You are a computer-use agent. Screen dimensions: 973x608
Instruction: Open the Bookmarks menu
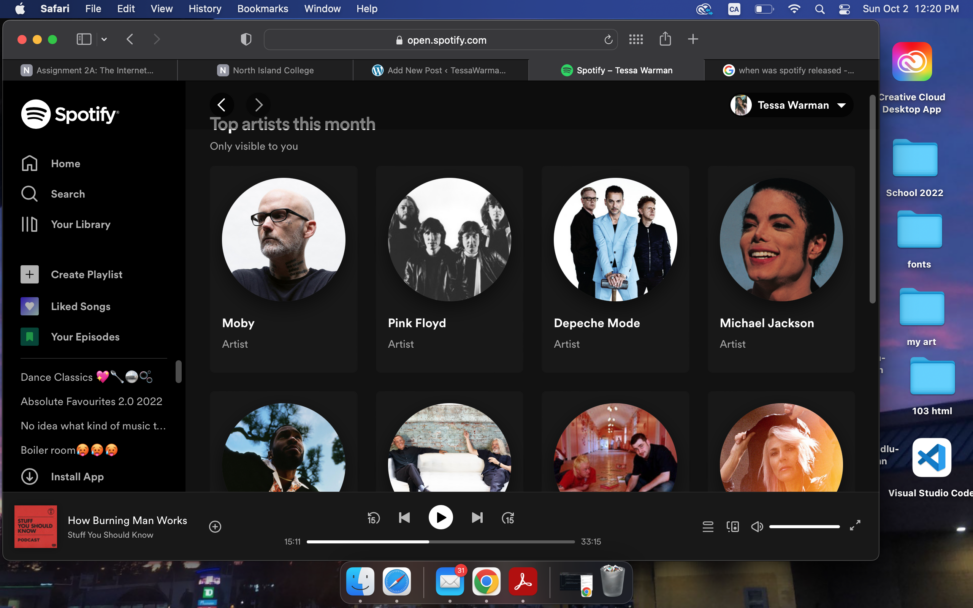[262, 9]
